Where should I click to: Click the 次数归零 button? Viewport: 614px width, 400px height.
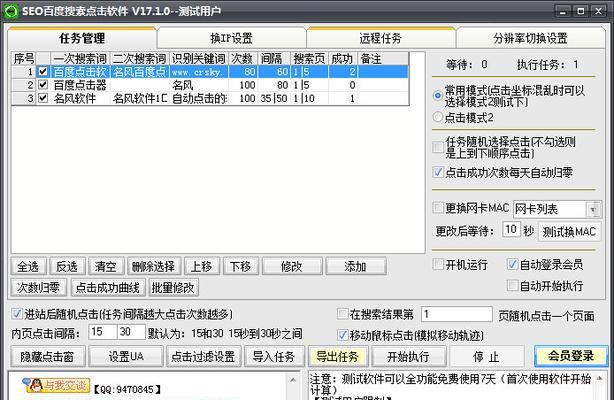38,288
